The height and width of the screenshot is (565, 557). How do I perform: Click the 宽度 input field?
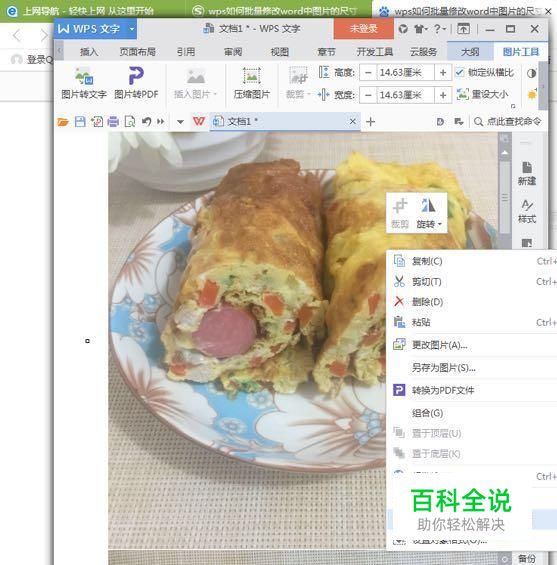point(405,95)
